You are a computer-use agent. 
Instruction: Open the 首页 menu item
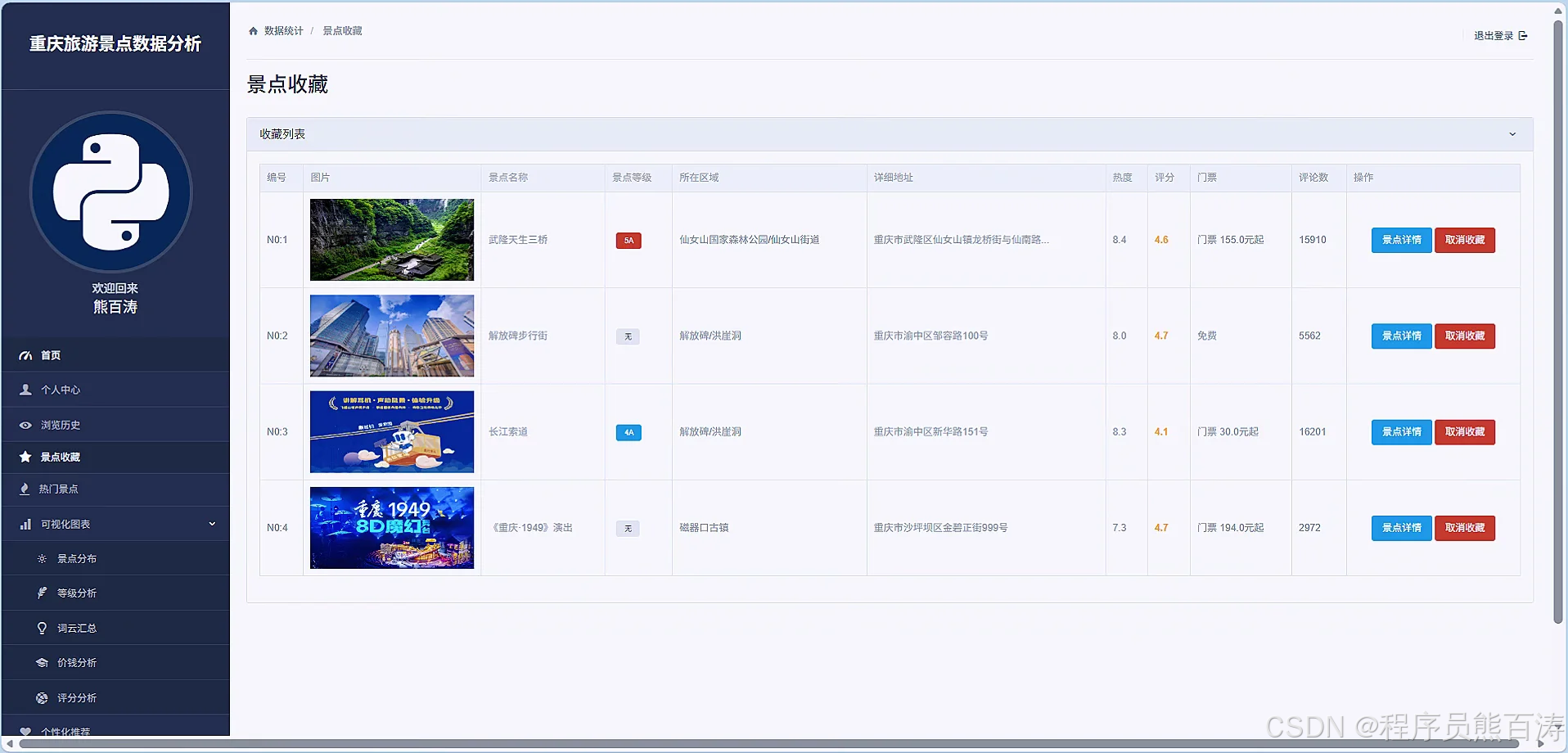[x=115, y=355]
